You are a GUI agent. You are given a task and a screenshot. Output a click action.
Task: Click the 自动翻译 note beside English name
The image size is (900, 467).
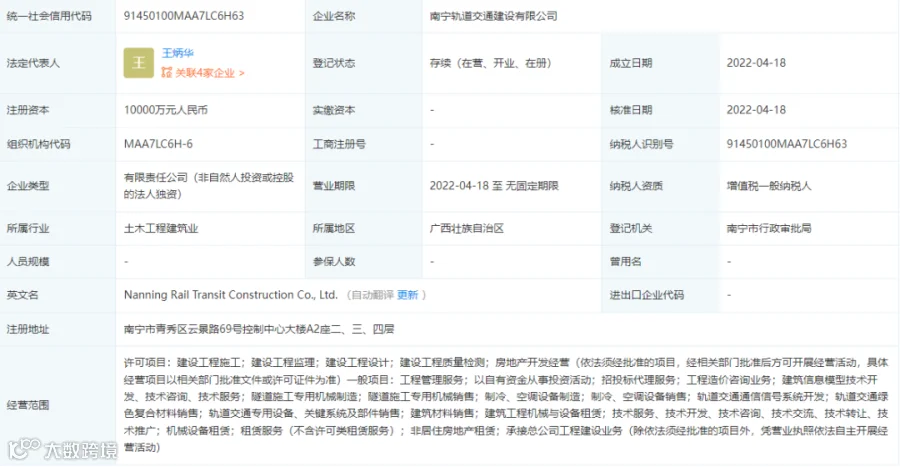(373, 295)
